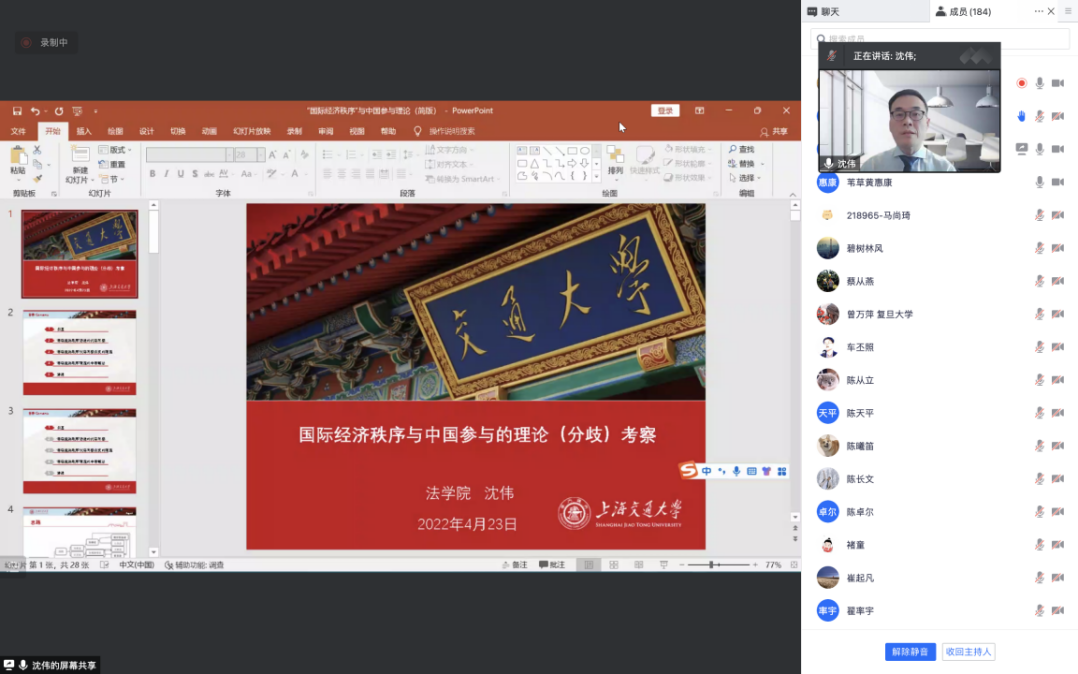Switch to Normal view icon in status bar
This screenshot has width=1078, height=674.
point(588,565)
